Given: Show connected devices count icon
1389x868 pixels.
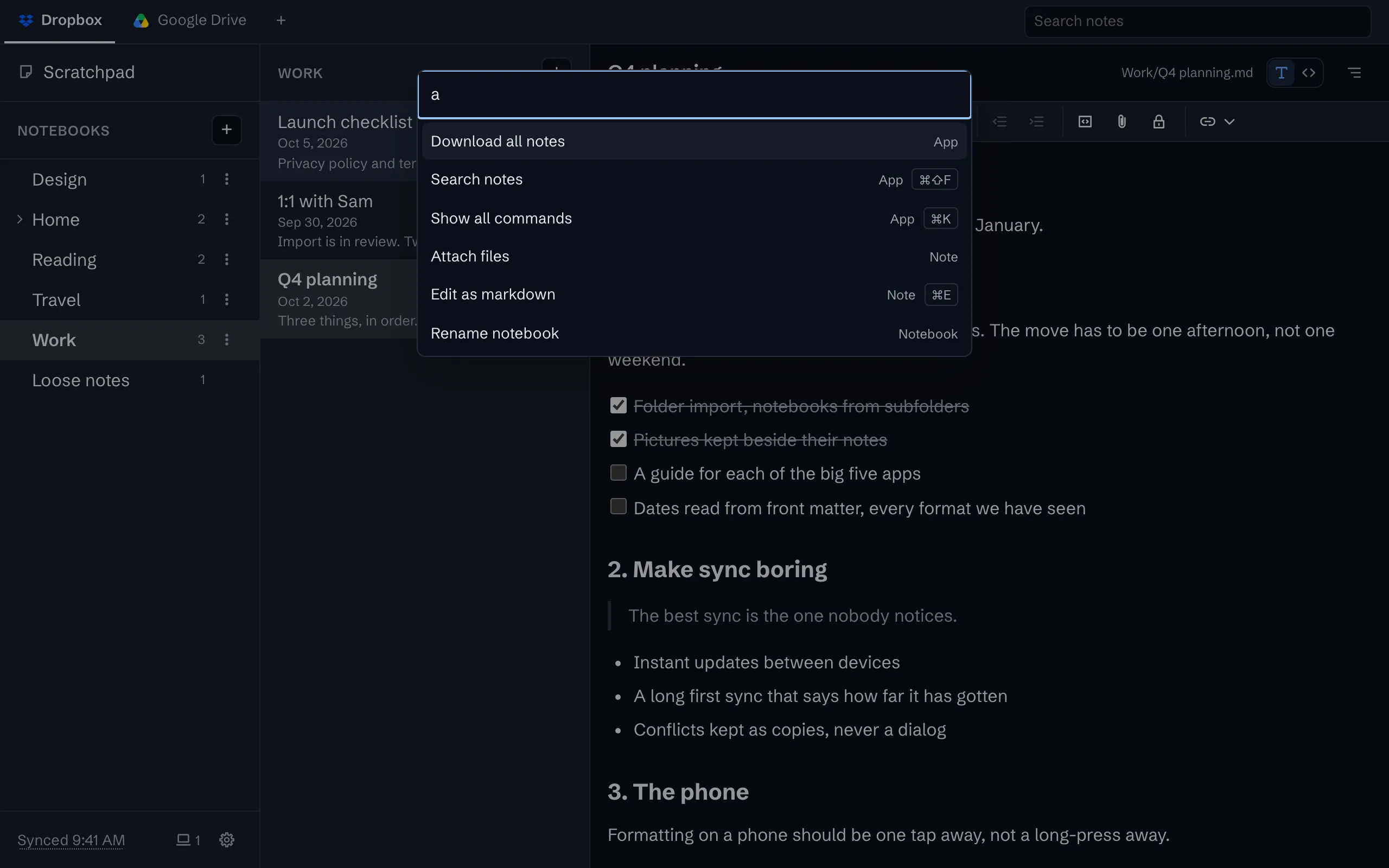Looking at the screenshot, I should click(x=188, y=840).
